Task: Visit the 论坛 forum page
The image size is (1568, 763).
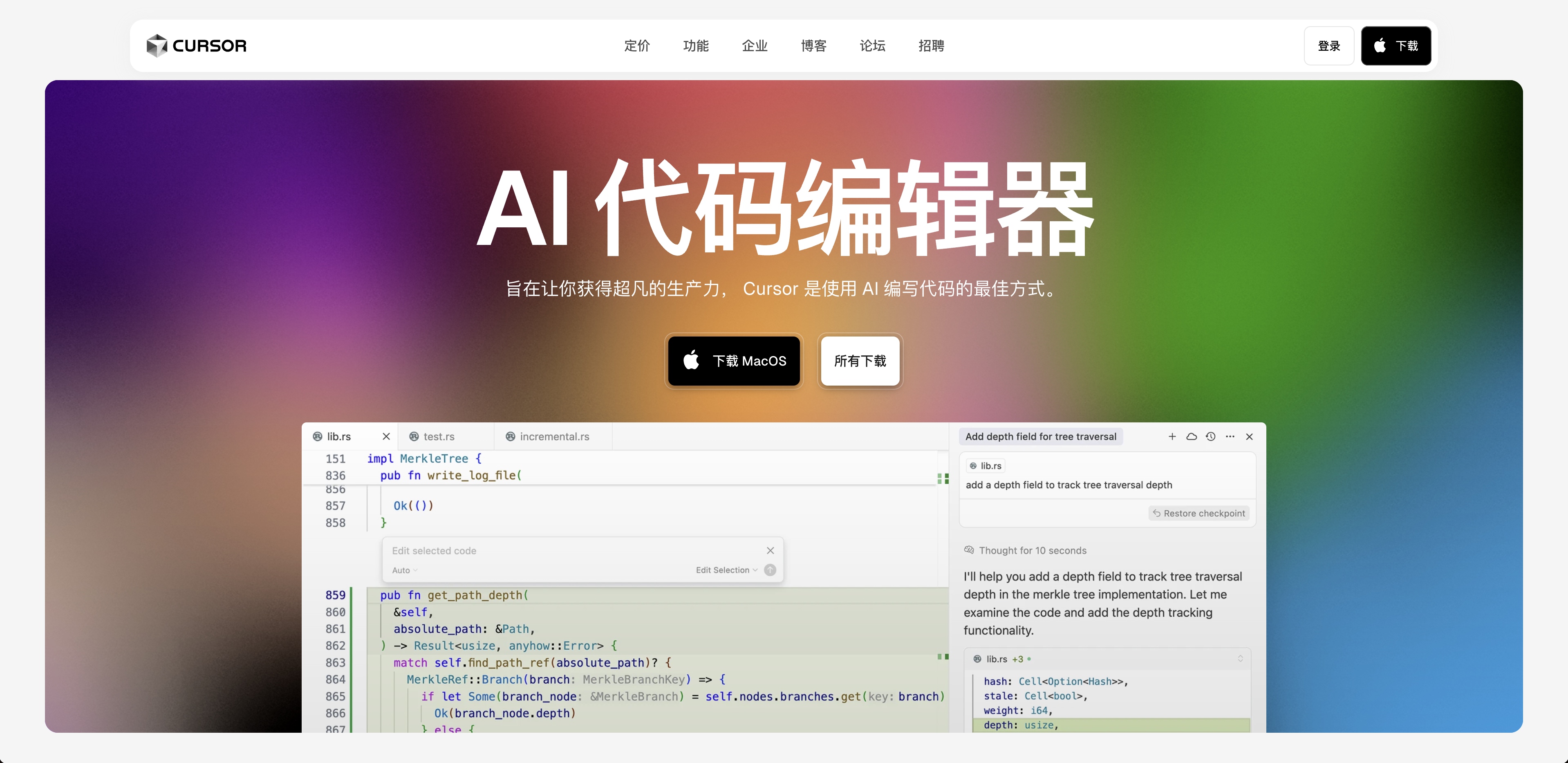Action: pyautogui.click(x=872, y=46)
